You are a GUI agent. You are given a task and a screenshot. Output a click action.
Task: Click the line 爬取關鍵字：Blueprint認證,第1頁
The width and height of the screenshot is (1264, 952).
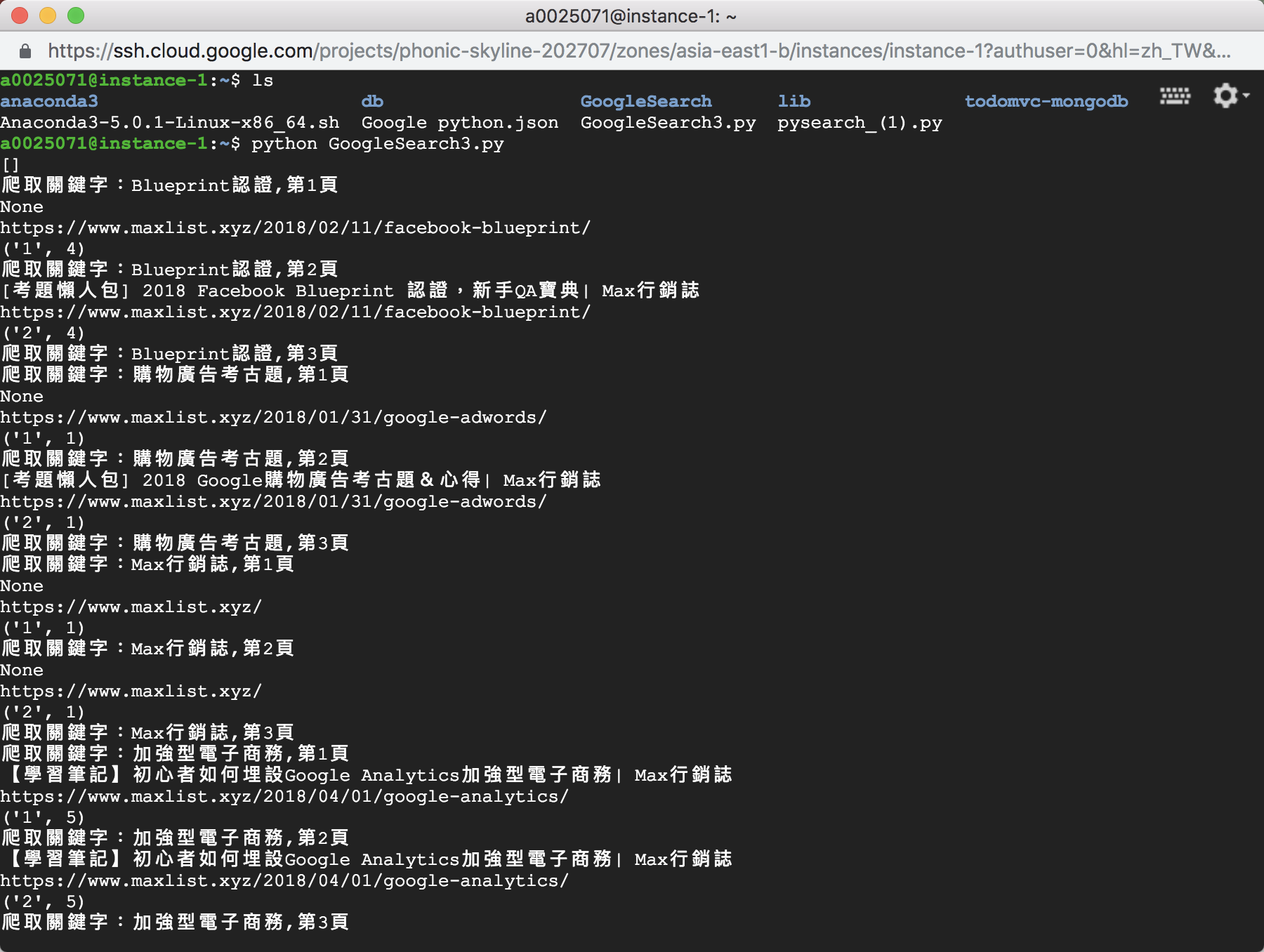(x=169, y=185)
